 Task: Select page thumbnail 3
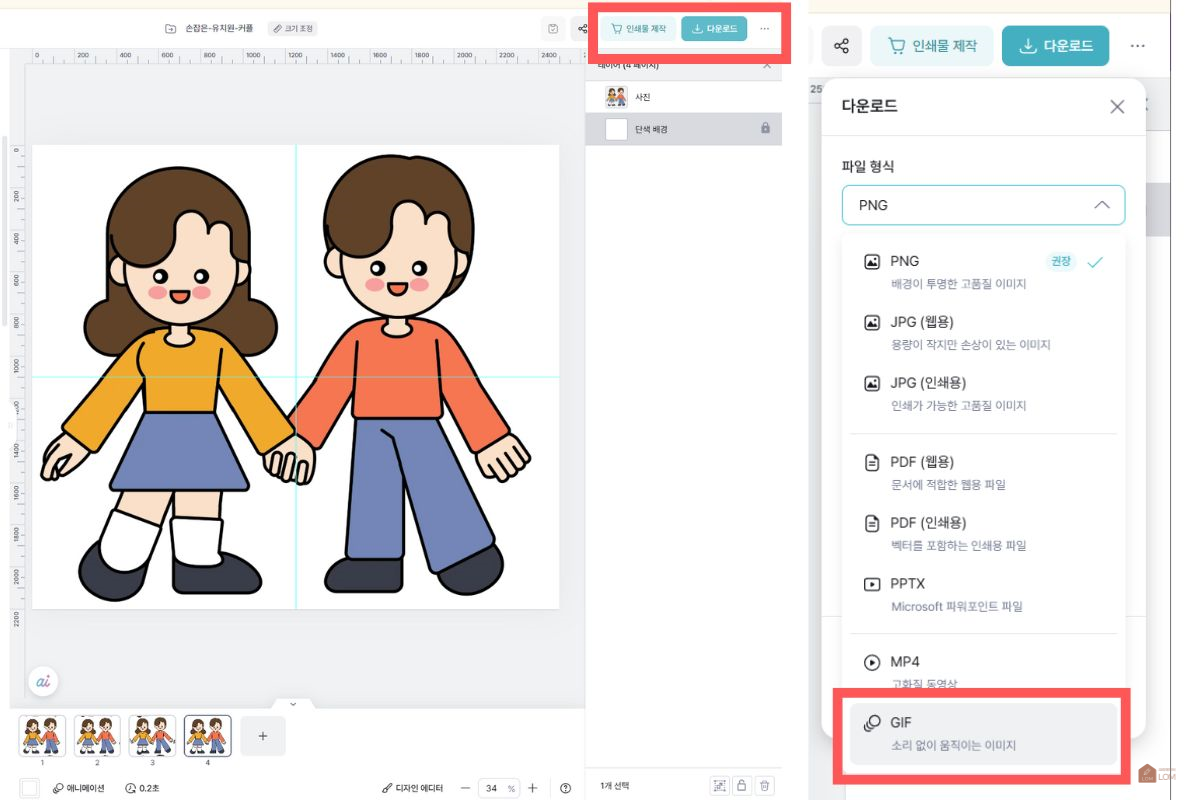[x=152, y=735]
